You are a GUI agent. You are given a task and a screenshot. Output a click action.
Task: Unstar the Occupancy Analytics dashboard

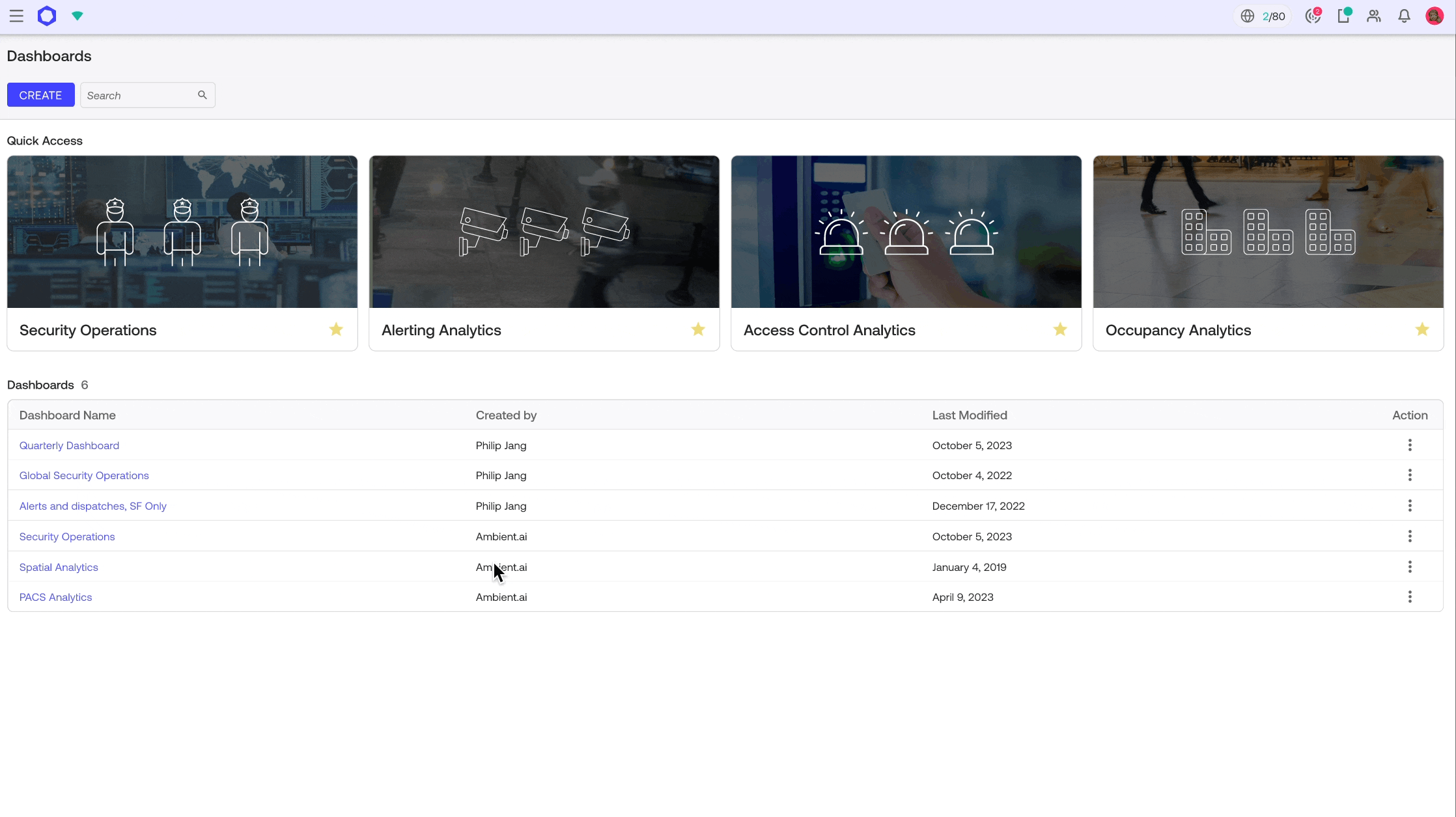point(1422,329)
